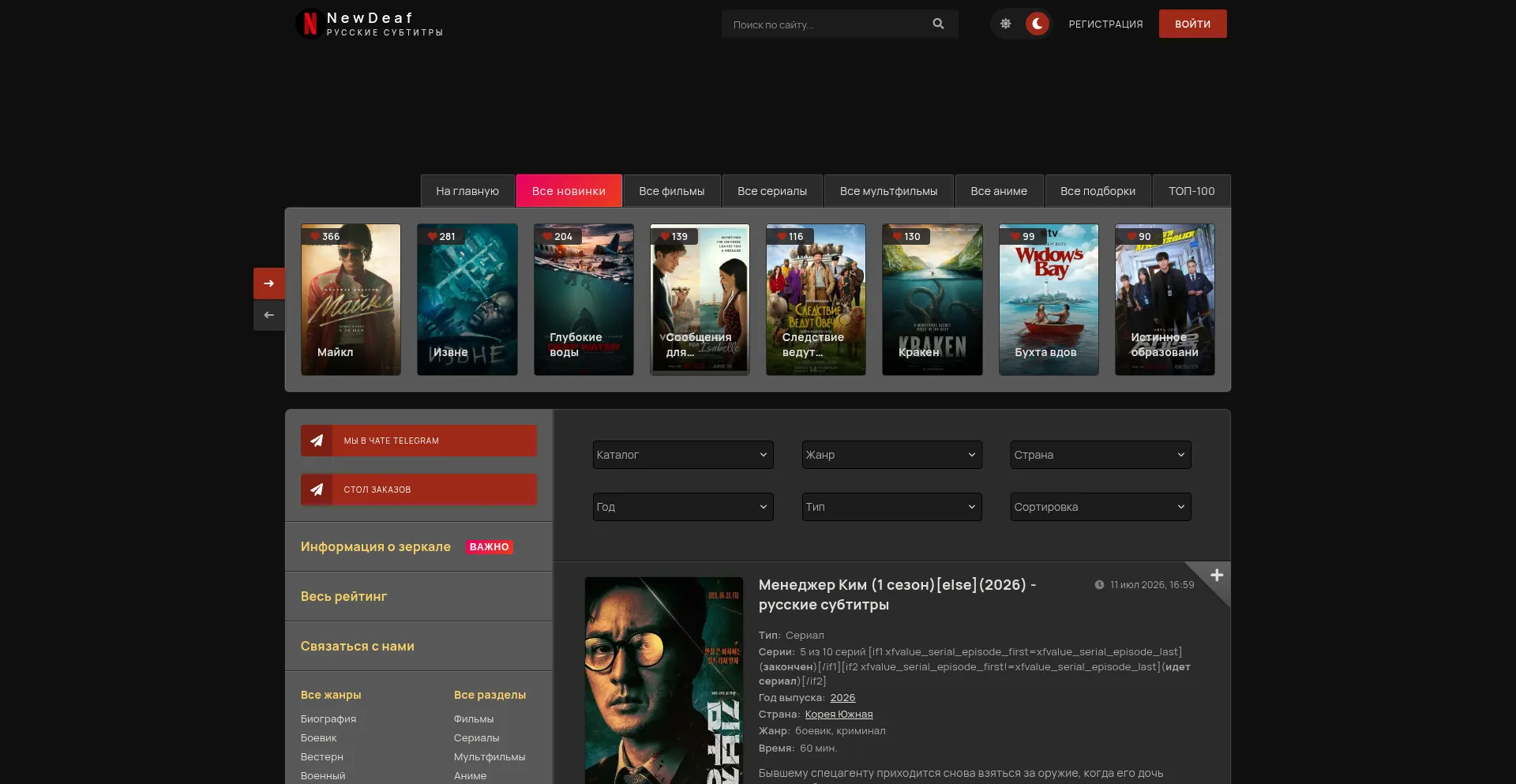Open Аниме section link
This screenshot has height=784, width=1516.
tap(470, 775)
